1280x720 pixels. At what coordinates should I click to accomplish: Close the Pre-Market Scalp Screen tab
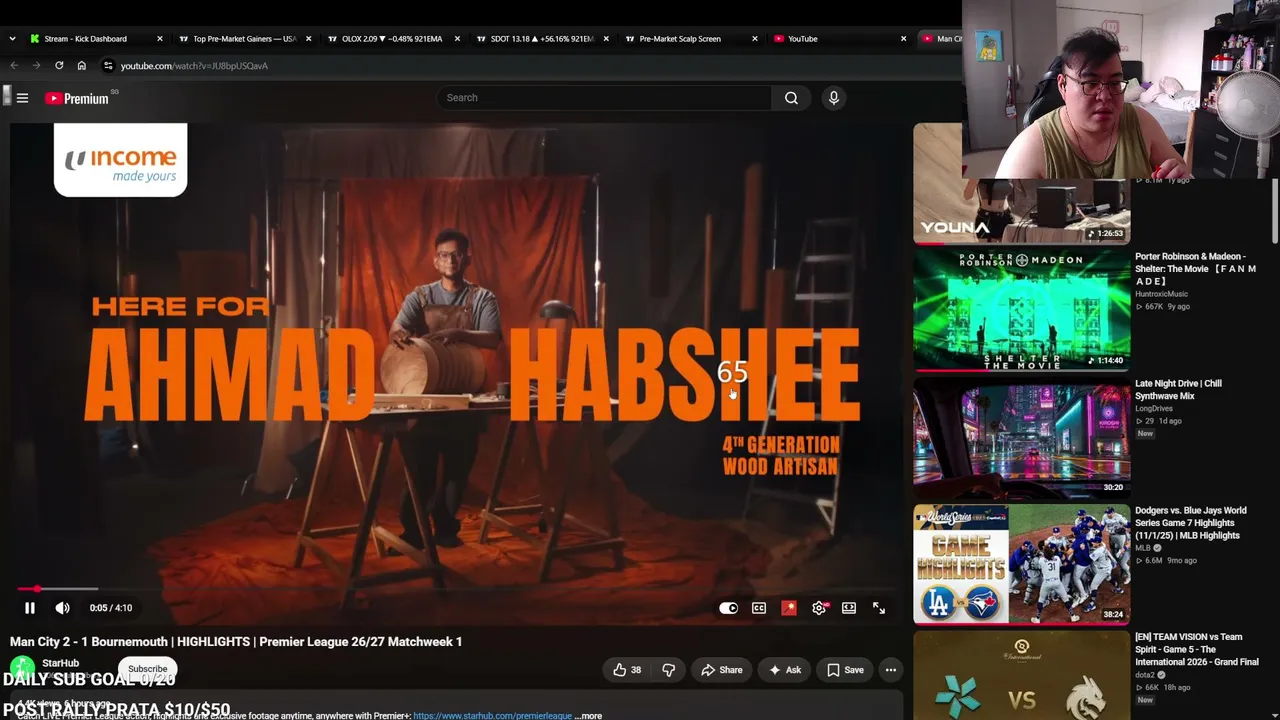tap(755, 39)
